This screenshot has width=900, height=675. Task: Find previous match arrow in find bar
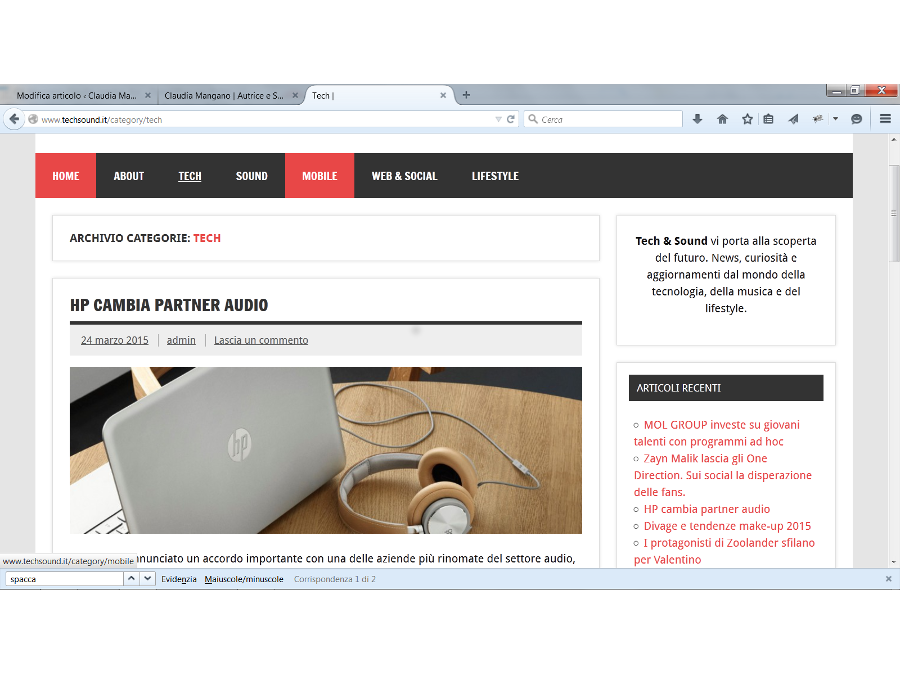pyautogui.click(x=131, y=579)
